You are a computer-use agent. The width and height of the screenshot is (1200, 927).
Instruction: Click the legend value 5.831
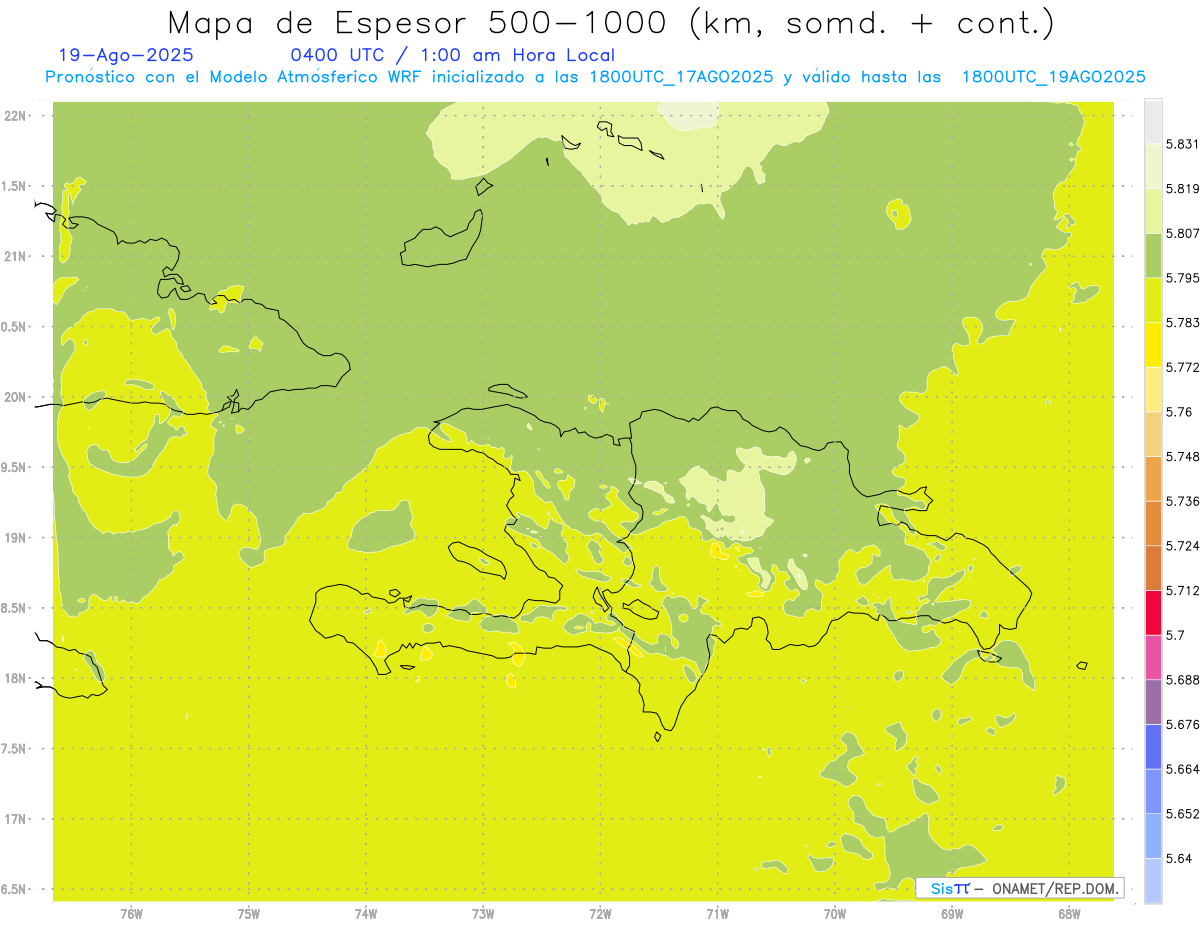tap(1181, 144)
